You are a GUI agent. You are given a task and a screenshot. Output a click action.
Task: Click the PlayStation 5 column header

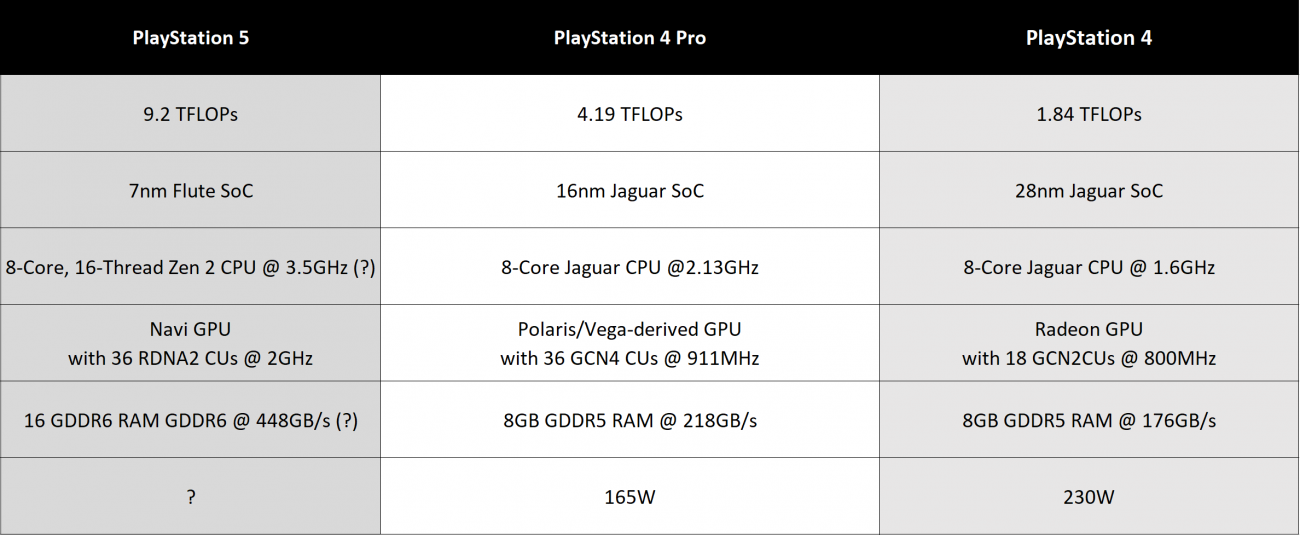[x=190, y=38]
